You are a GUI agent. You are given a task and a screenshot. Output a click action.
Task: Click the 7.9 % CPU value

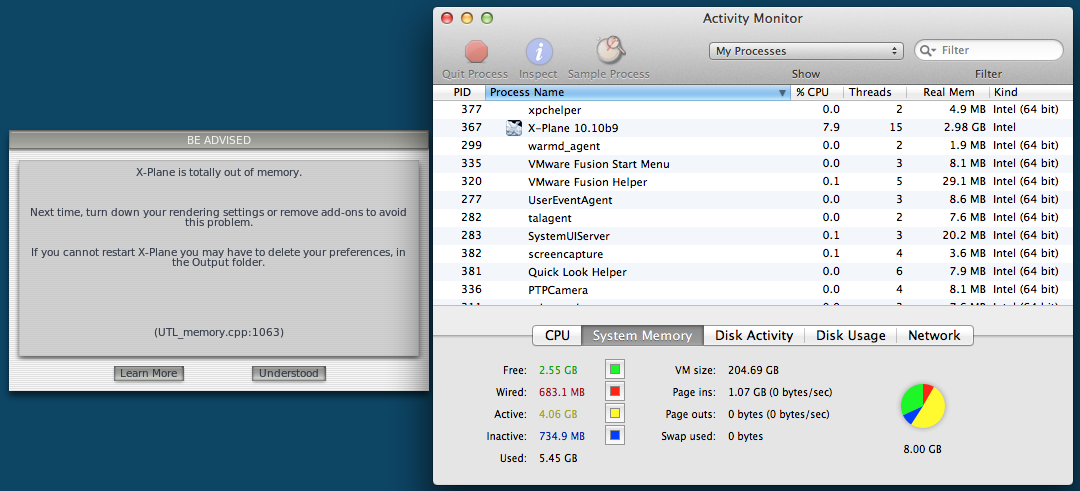pyautogui.click(x=831, y=127)
